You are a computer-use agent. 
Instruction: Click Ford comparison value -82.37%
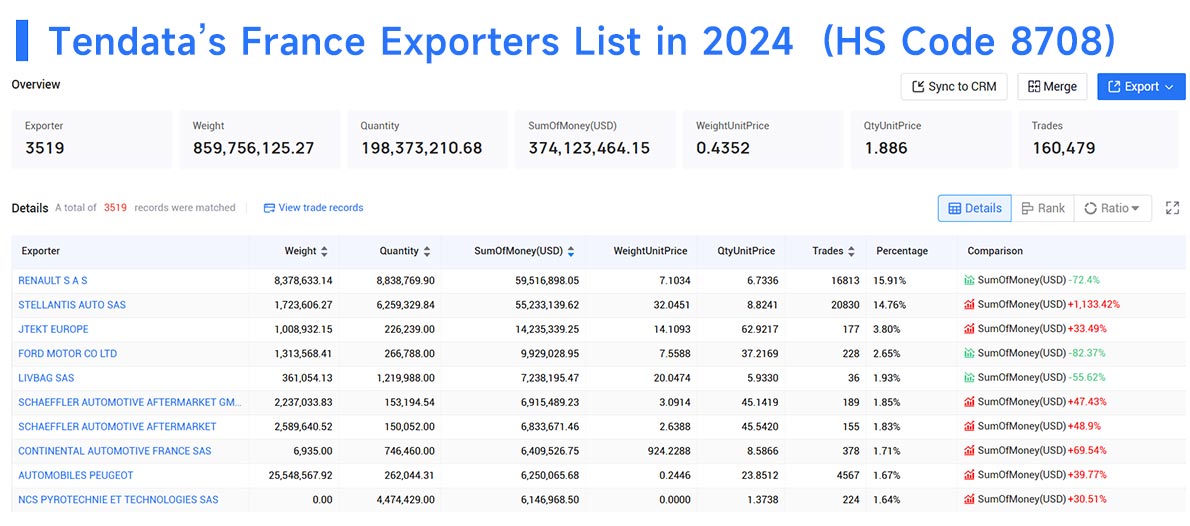(1086, 353)
